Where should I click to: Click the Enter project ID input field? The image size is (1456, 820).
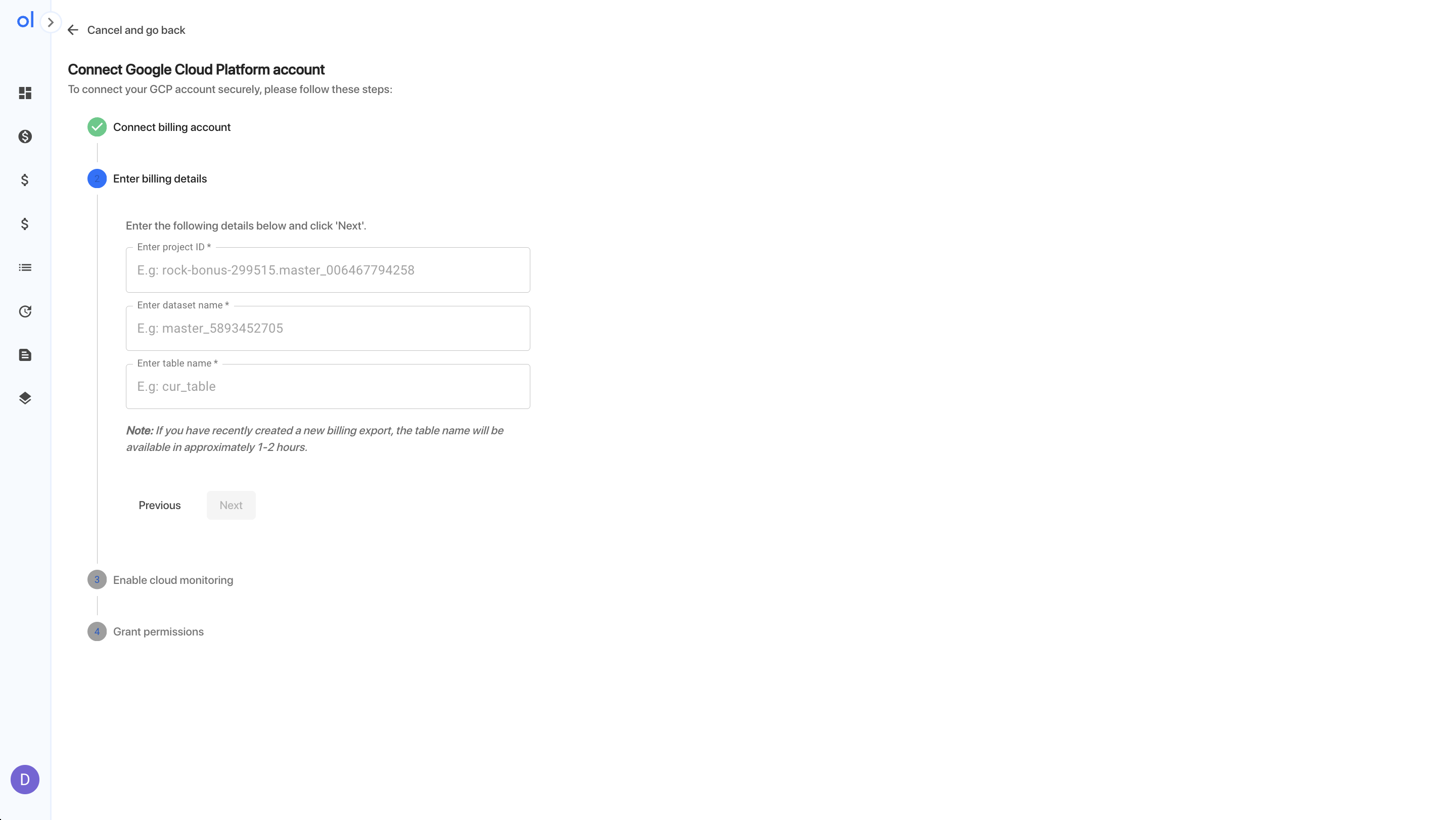[328, 270]
